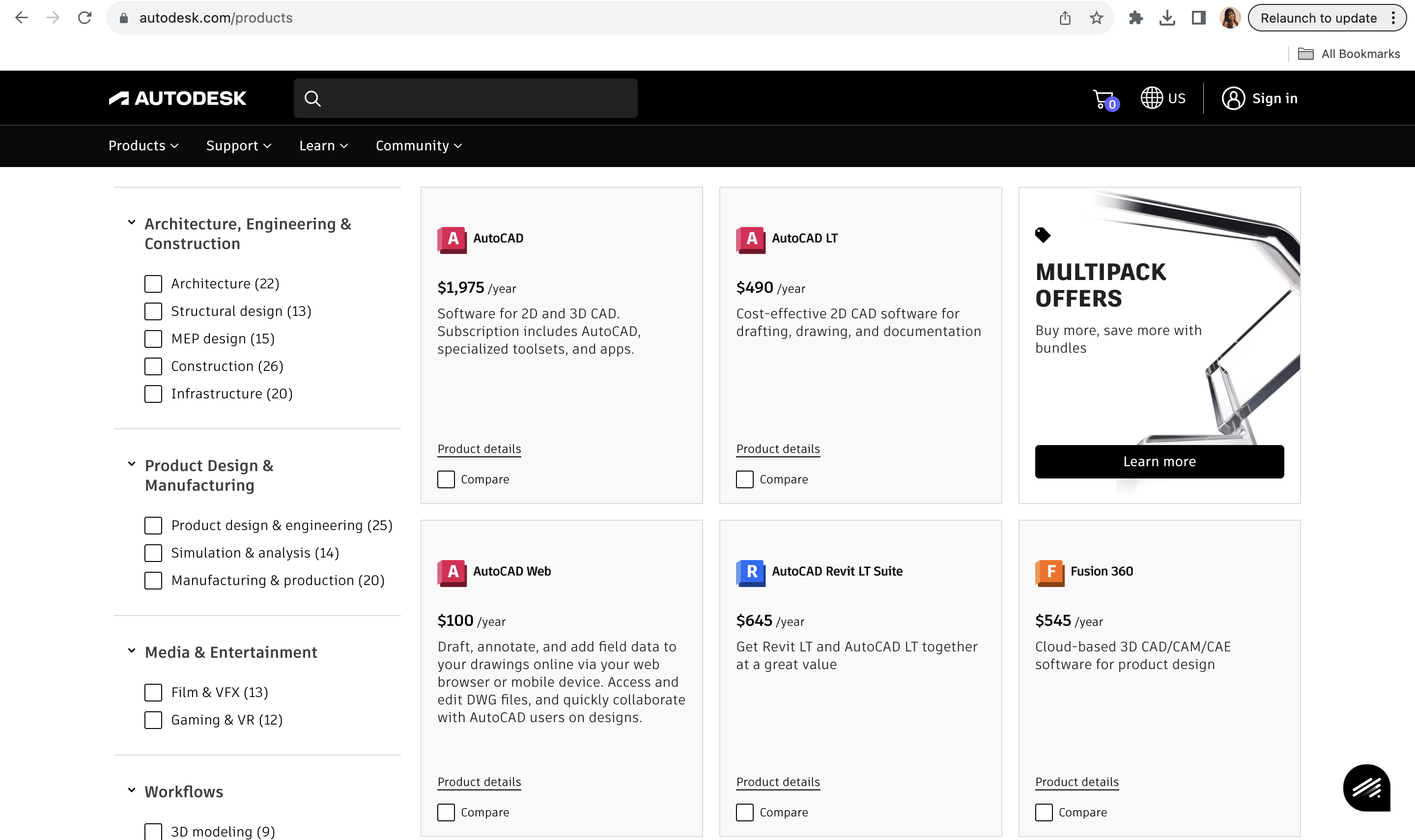Click the AutoCAD Revit LT Suite icon
Screen dimensions: 1415x840
click(751, 573)
